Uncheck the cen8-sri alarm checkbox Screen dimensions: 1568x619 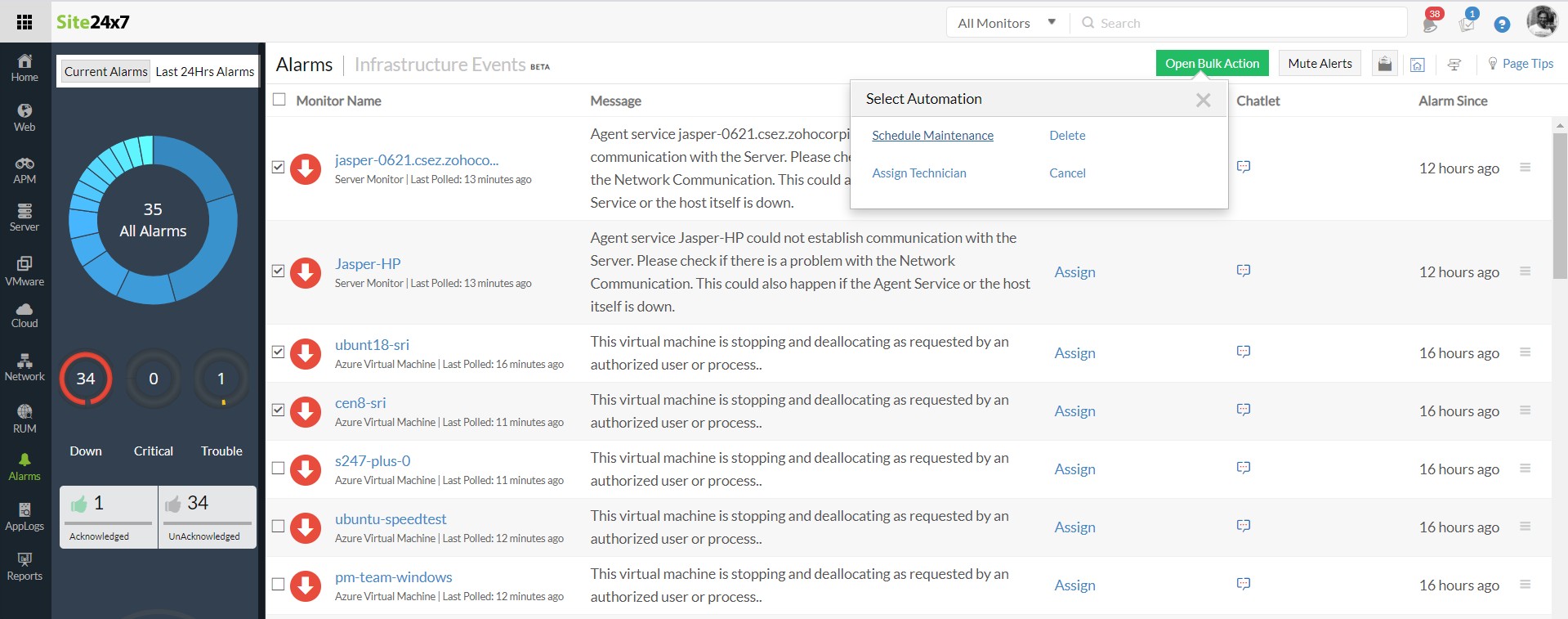(278, 410)
